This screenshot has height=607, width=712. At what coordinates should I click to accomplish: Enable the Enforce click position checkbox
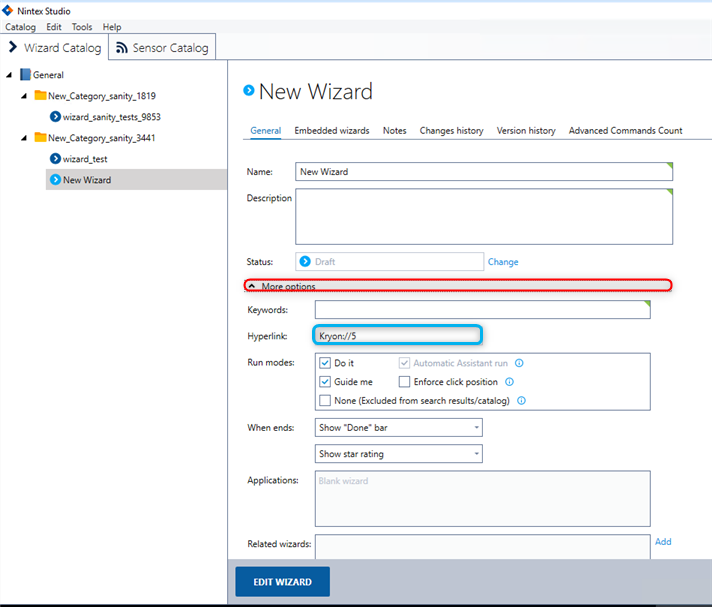tap(404, 382)
